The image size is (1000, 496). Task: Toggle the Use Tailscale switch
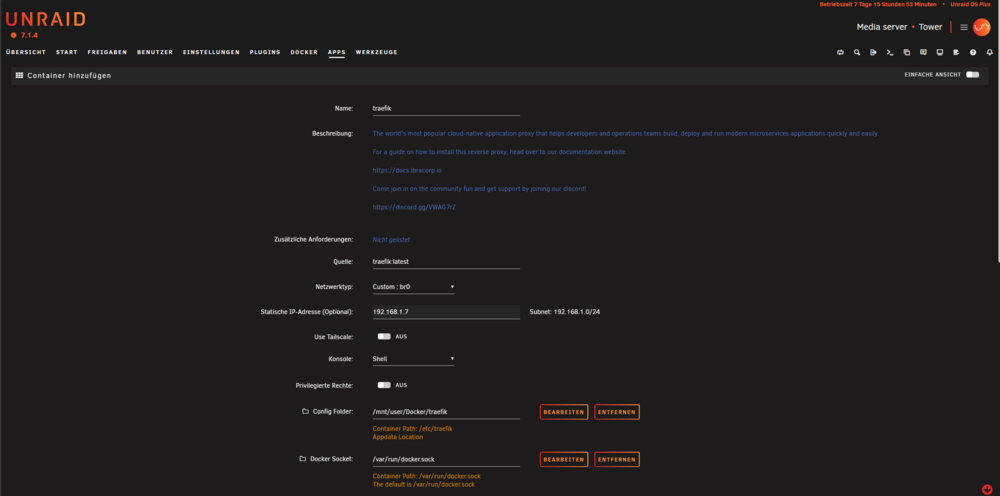pos(384,337)
